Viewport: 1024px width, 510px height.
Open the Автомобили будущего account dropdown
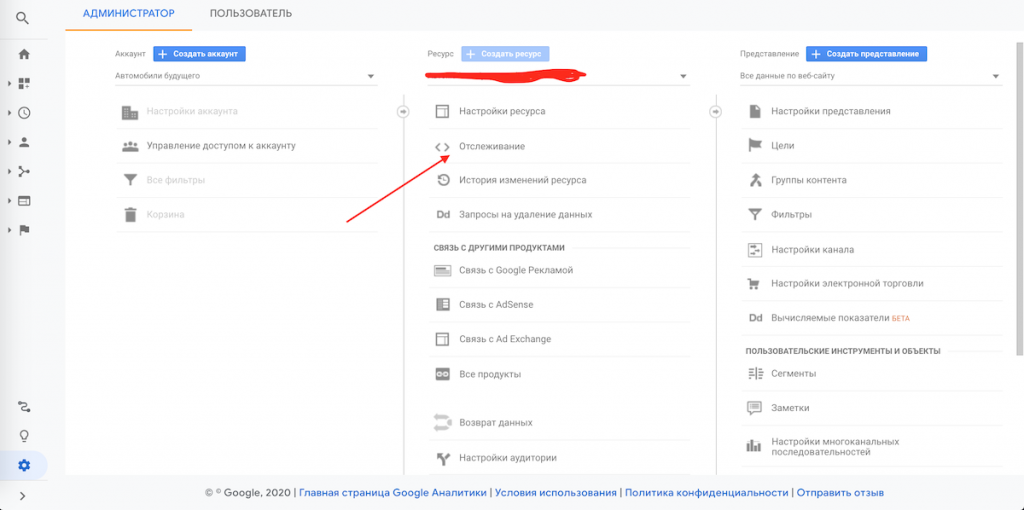click(x=245, y=76)
